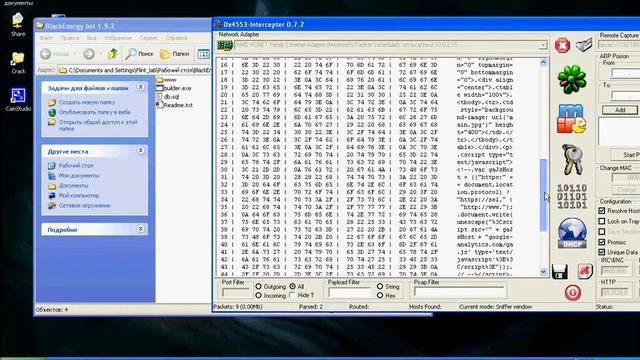Collapse the Other Places panel in Explorer
The width and height of the screenshot is (640, 360).
click(140, 151)
